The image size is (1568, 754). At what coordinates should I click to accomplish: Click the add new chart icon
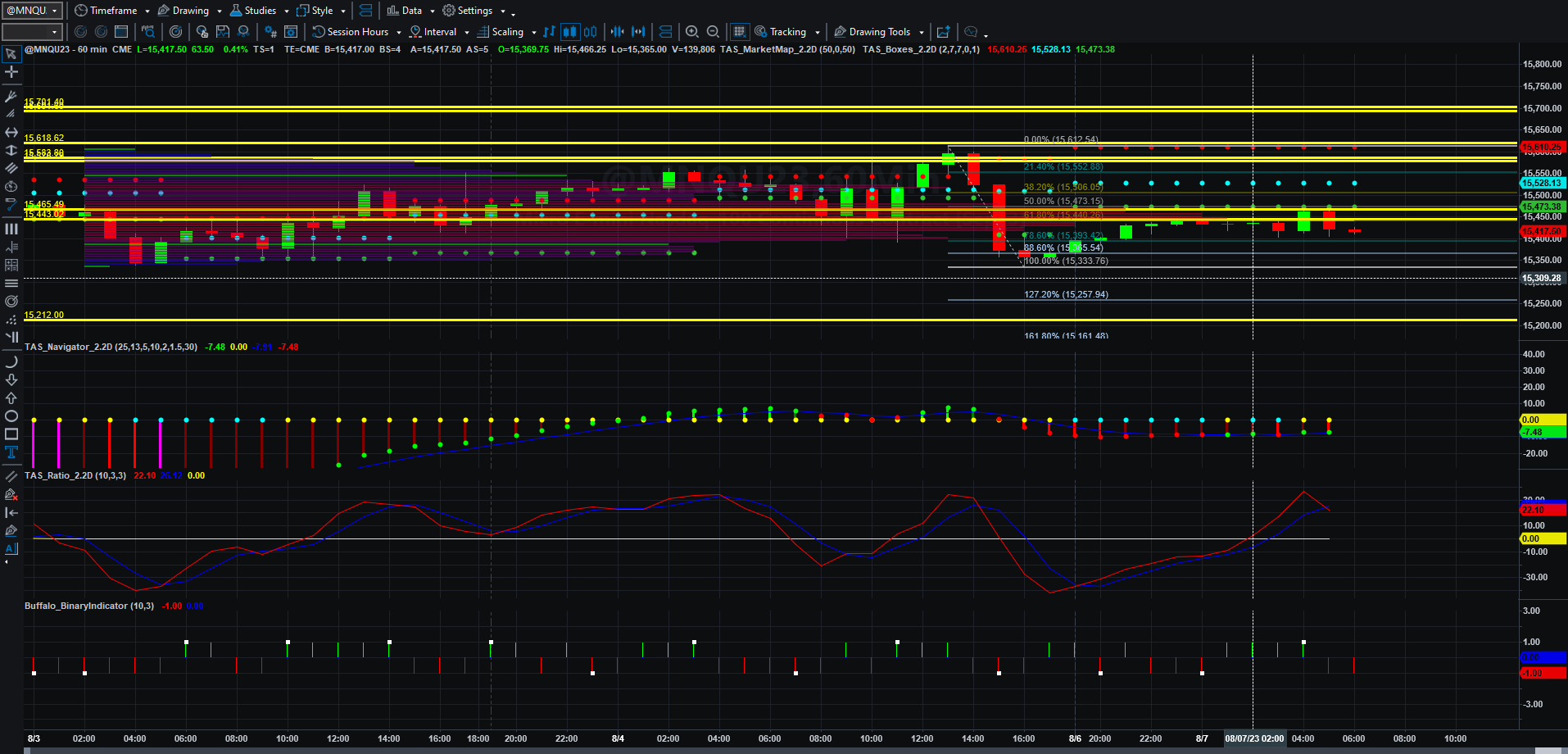coord(944,32)
